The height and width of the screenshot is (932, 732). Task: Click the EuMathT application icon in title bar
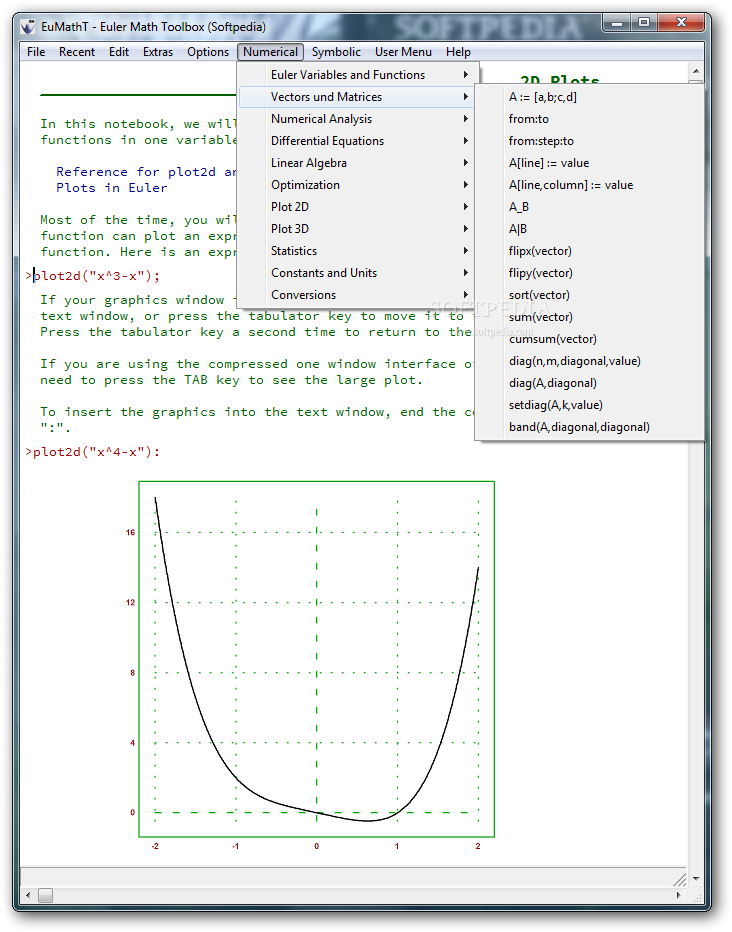click(27, 26)
